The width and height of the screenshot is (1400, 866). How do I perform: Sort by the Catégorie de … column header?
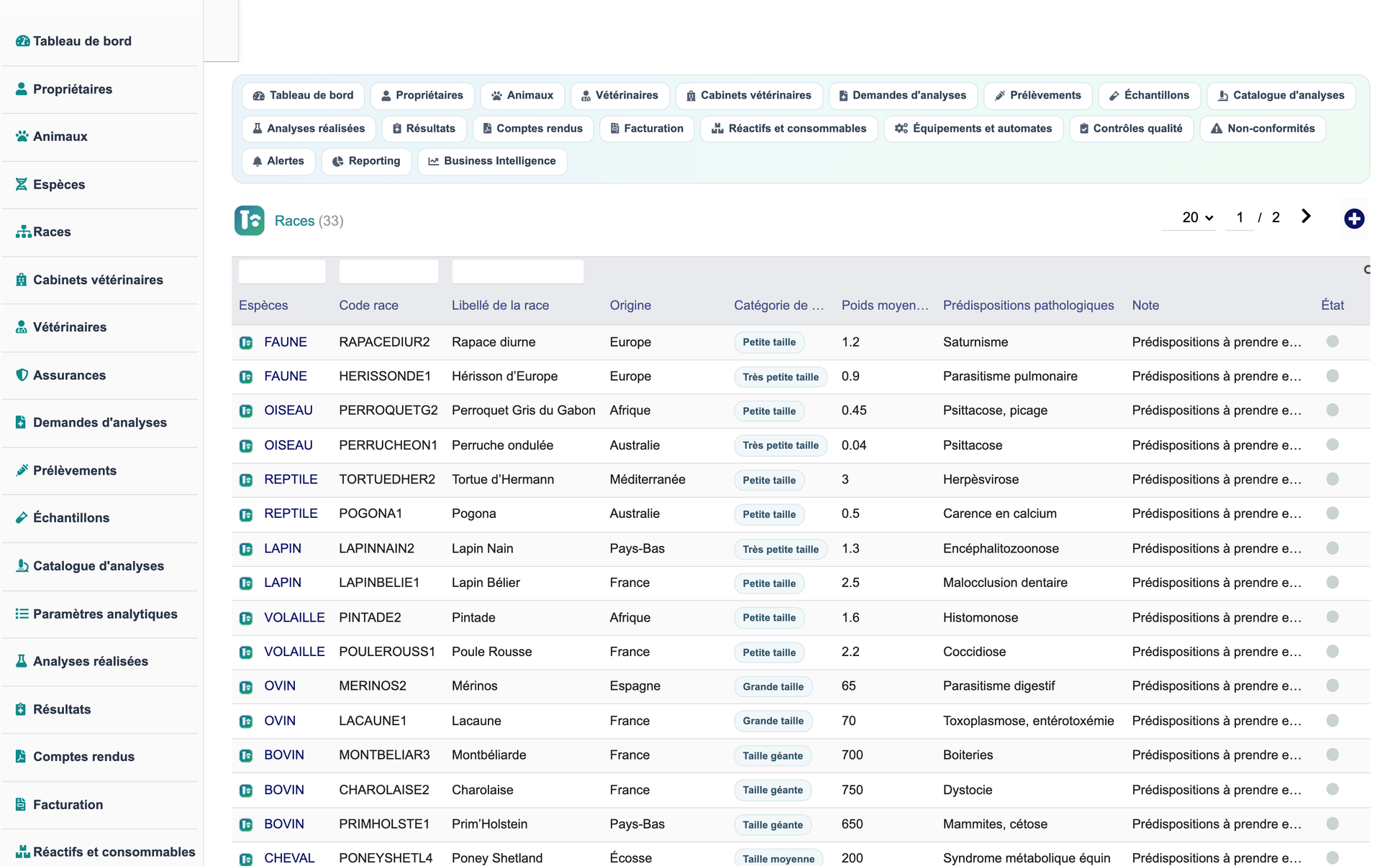pos(778,305)
